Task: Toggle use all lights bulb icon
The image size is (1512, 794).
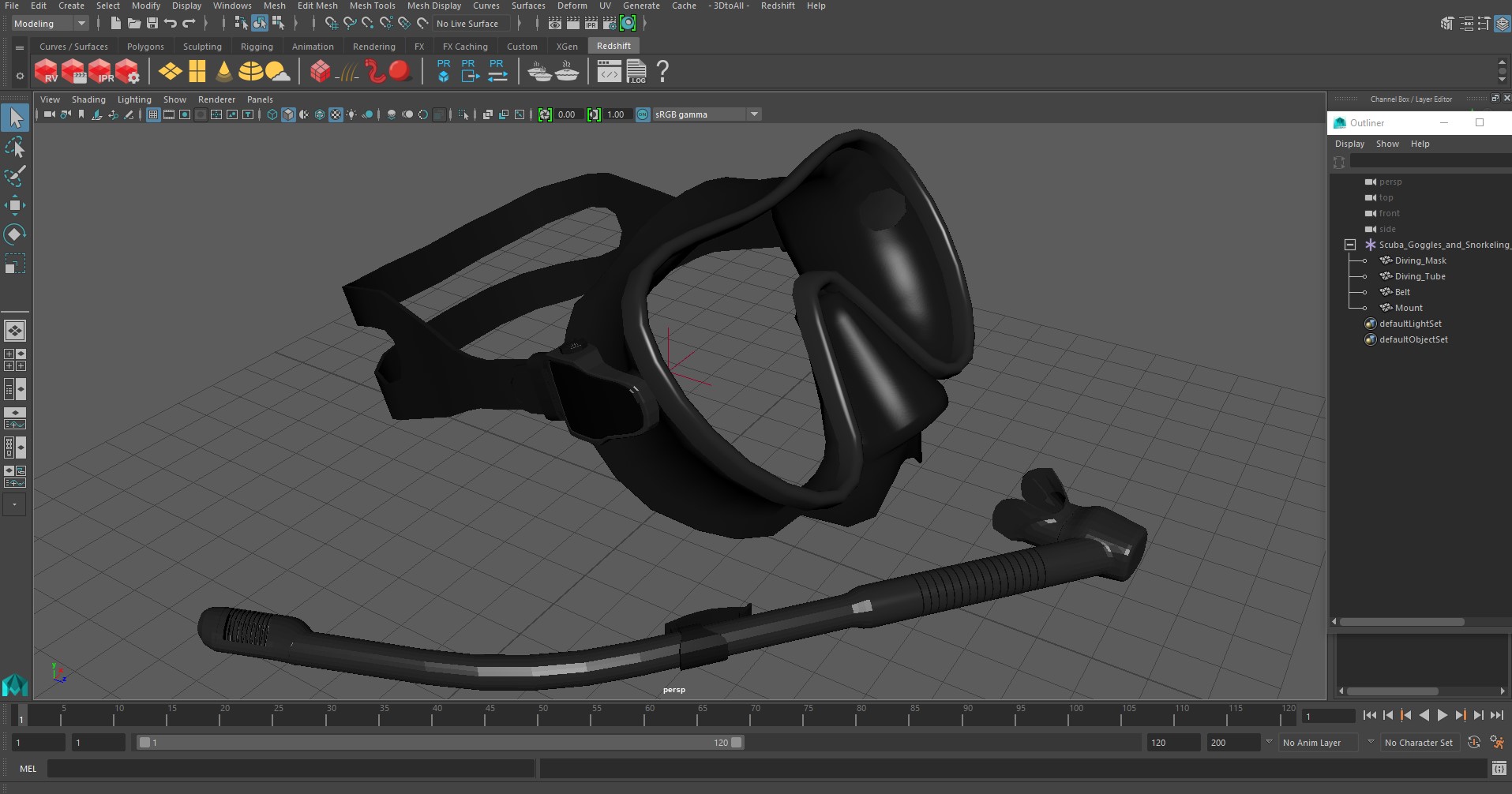Action: [351, 114]
